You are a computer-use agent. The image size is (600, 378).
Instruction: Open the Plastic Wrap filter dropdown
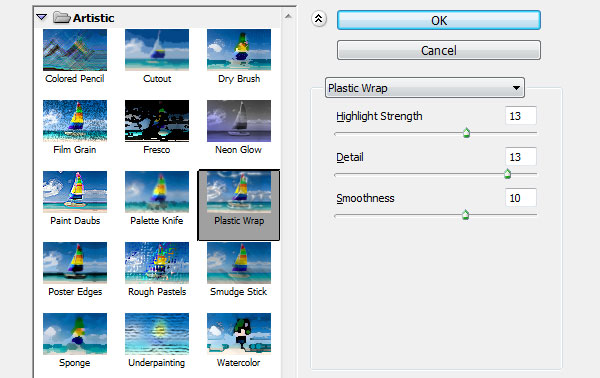tap(425, 88)
